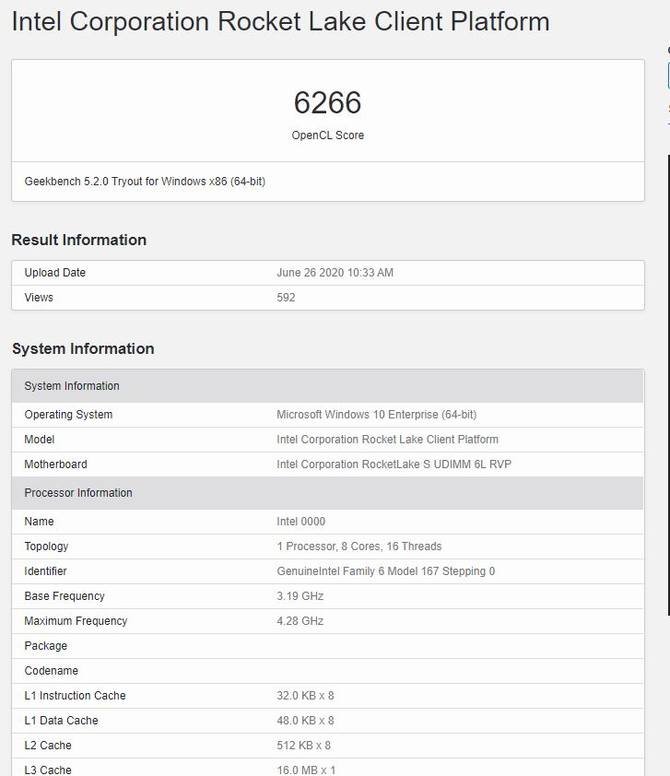
Task: Click the L3 Cache value 16.0 MB x 1
Action: point(305,770)
